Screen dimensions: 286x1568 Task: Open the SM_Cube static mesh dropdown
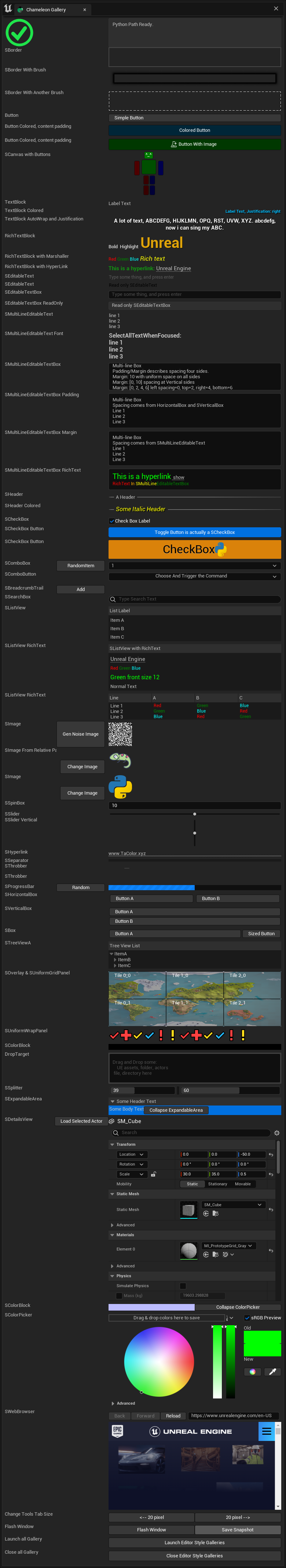tap(233, 1205)
